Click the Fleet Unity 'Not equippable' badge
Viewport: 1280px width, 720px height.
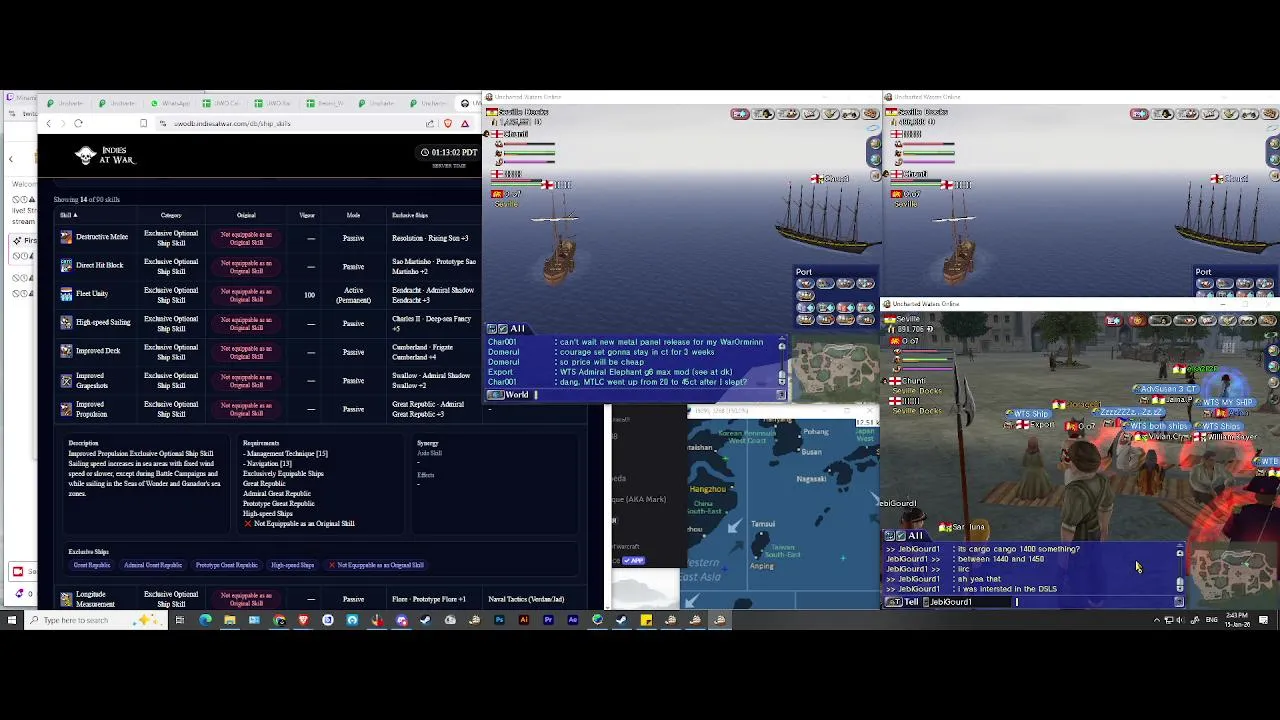(246, 295)
